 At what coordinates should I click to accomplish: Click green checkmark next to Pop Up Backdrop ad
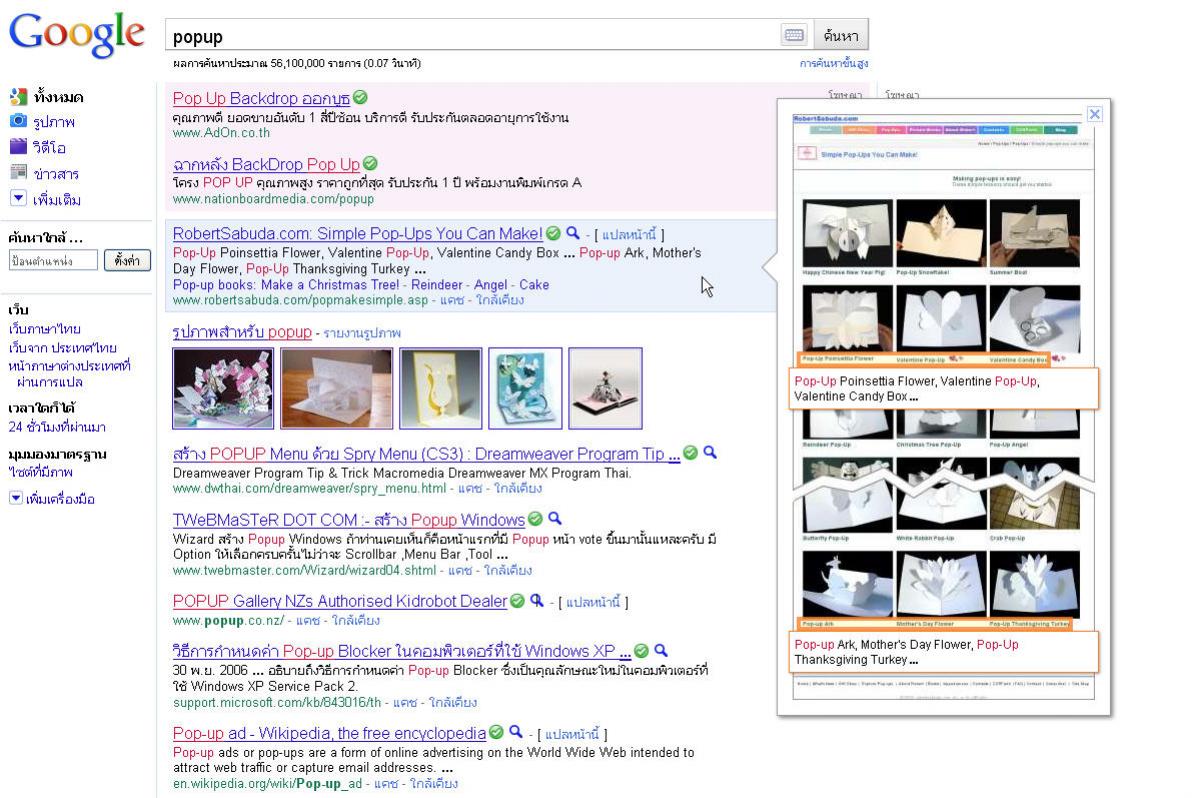coord(360,97)
